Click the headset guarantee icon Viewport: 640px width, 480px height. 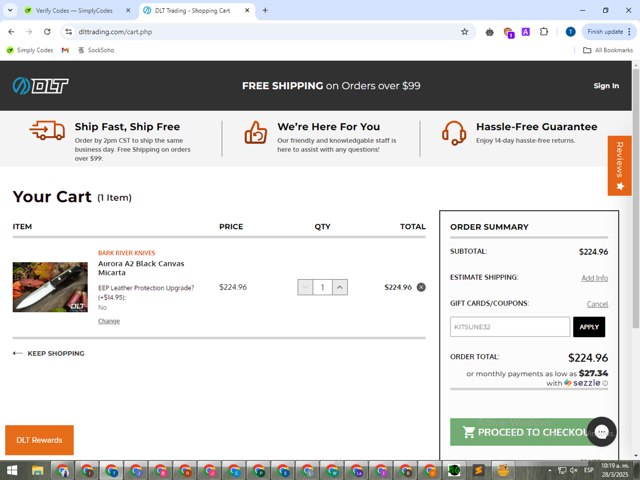pos(454,133)
